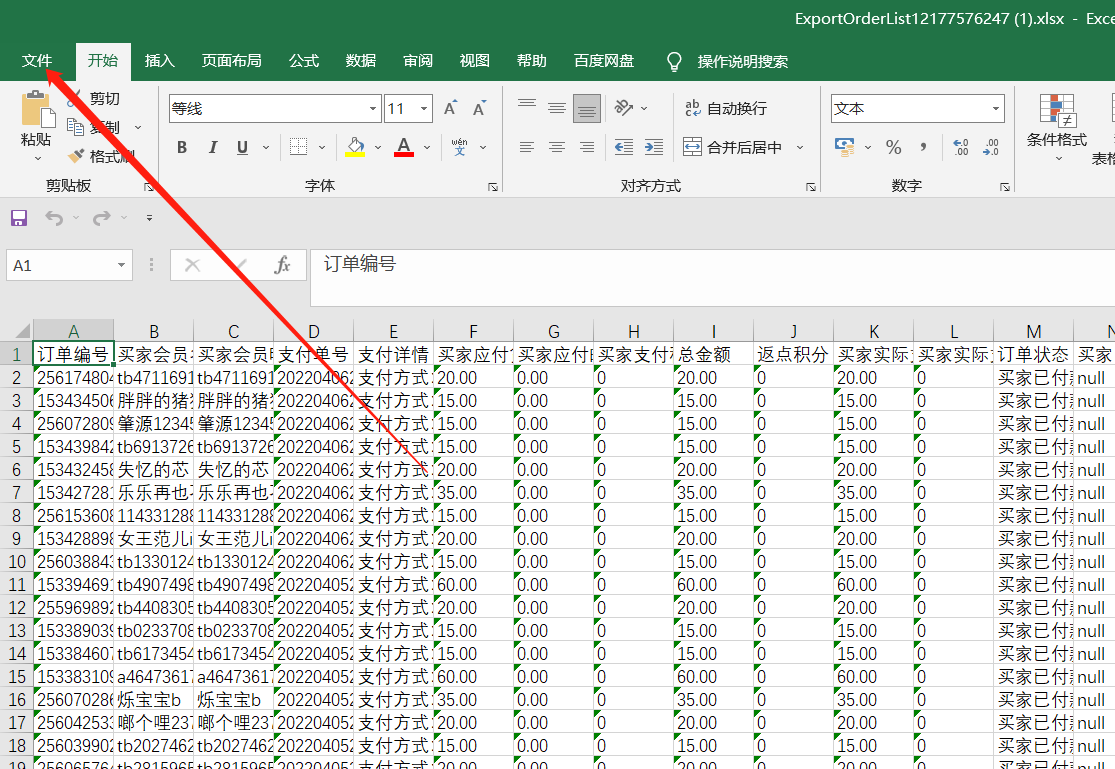The height and width of the screenshot is (769, 1115).
Task: Apply the yellow fill color swatch
Action: (355, 148)
